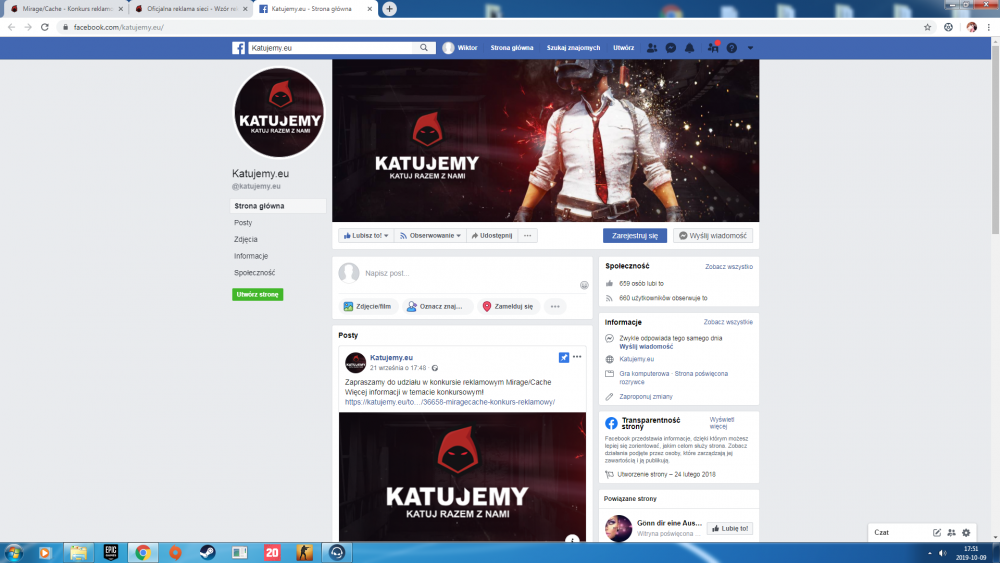Viewport: 1000px width, 563px height.
Task: Open the emoji picker in post box
Action: [584, 285]
